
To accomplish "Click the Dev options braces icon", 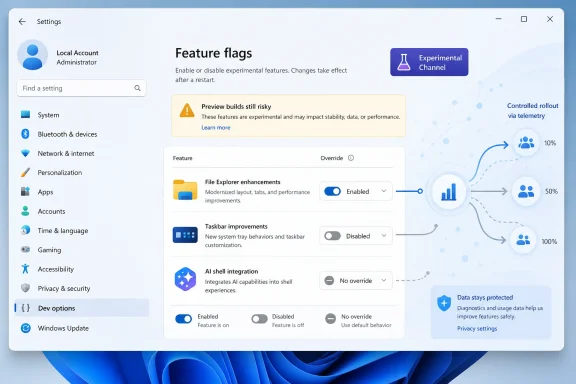I will click(26, 308).
